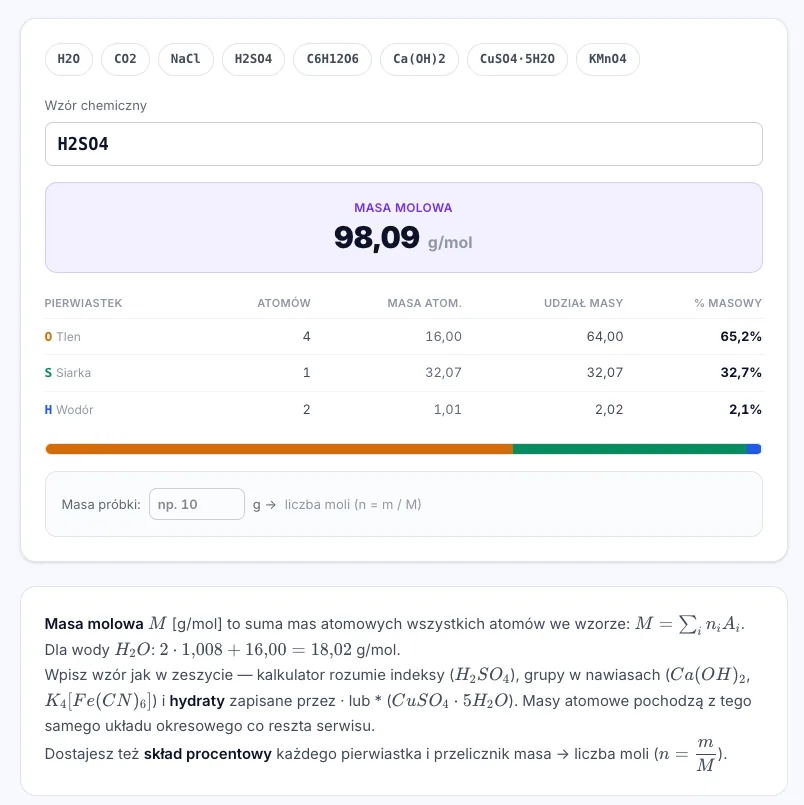Select the CuSO4·5H2O hydrate chip
The height and width of the screenshot is (805, 804).
click(x=517, y=59)
